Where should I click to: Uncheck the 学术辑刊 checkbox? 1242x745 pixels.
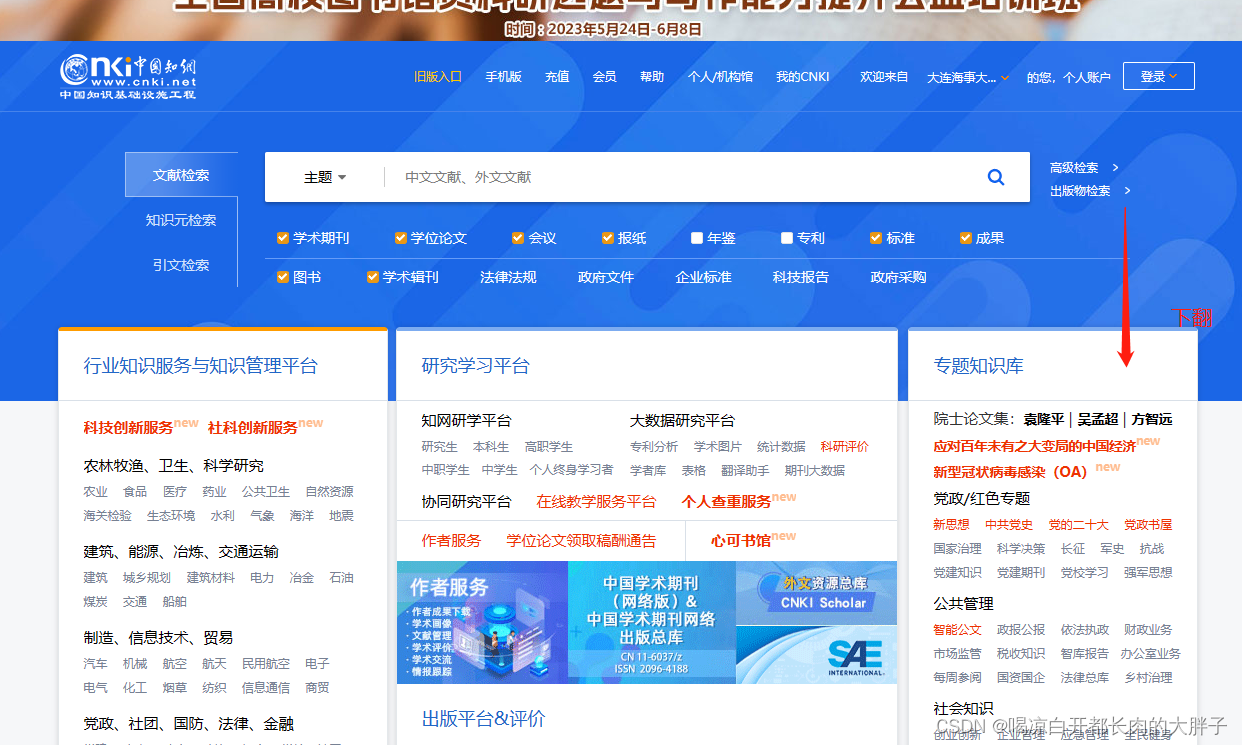(372, 277)
